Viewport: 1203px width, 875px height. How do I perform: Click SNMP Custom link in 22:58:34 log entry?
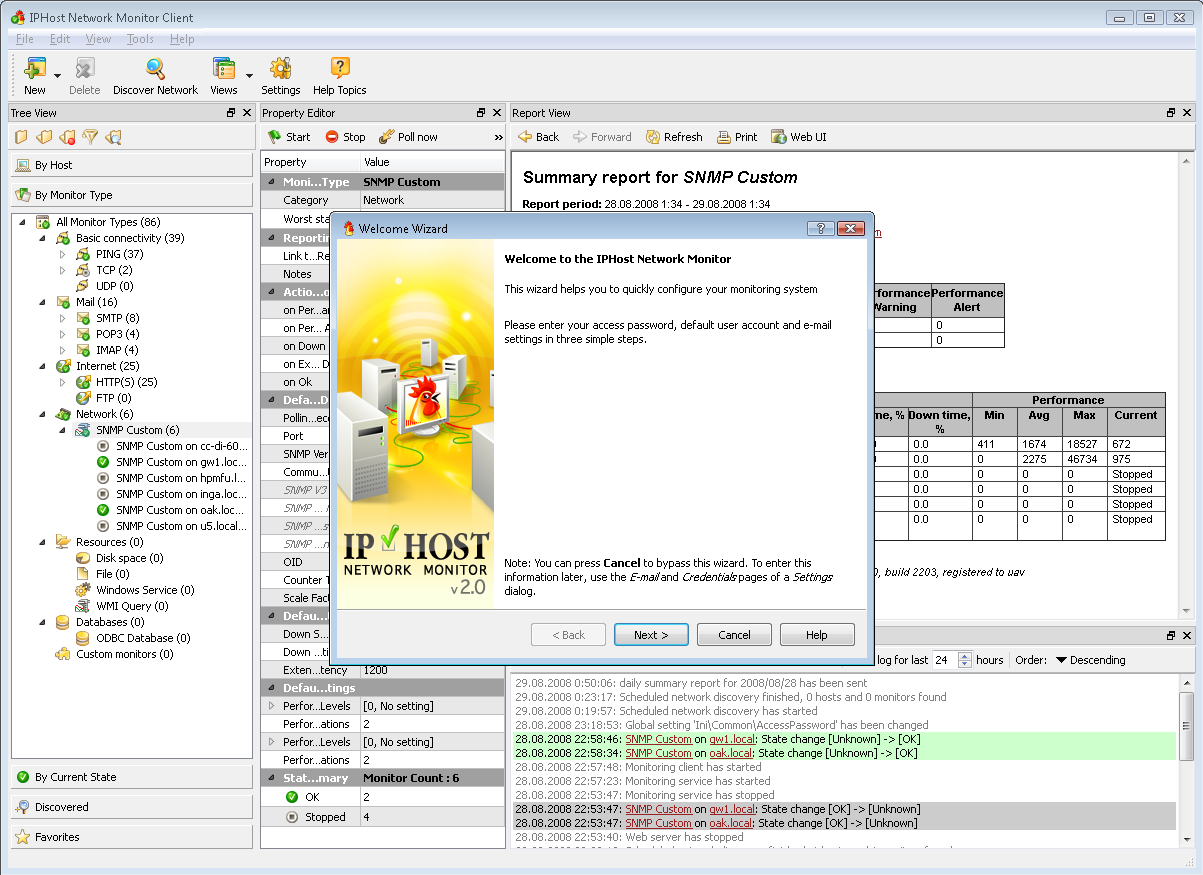(658, 753)
